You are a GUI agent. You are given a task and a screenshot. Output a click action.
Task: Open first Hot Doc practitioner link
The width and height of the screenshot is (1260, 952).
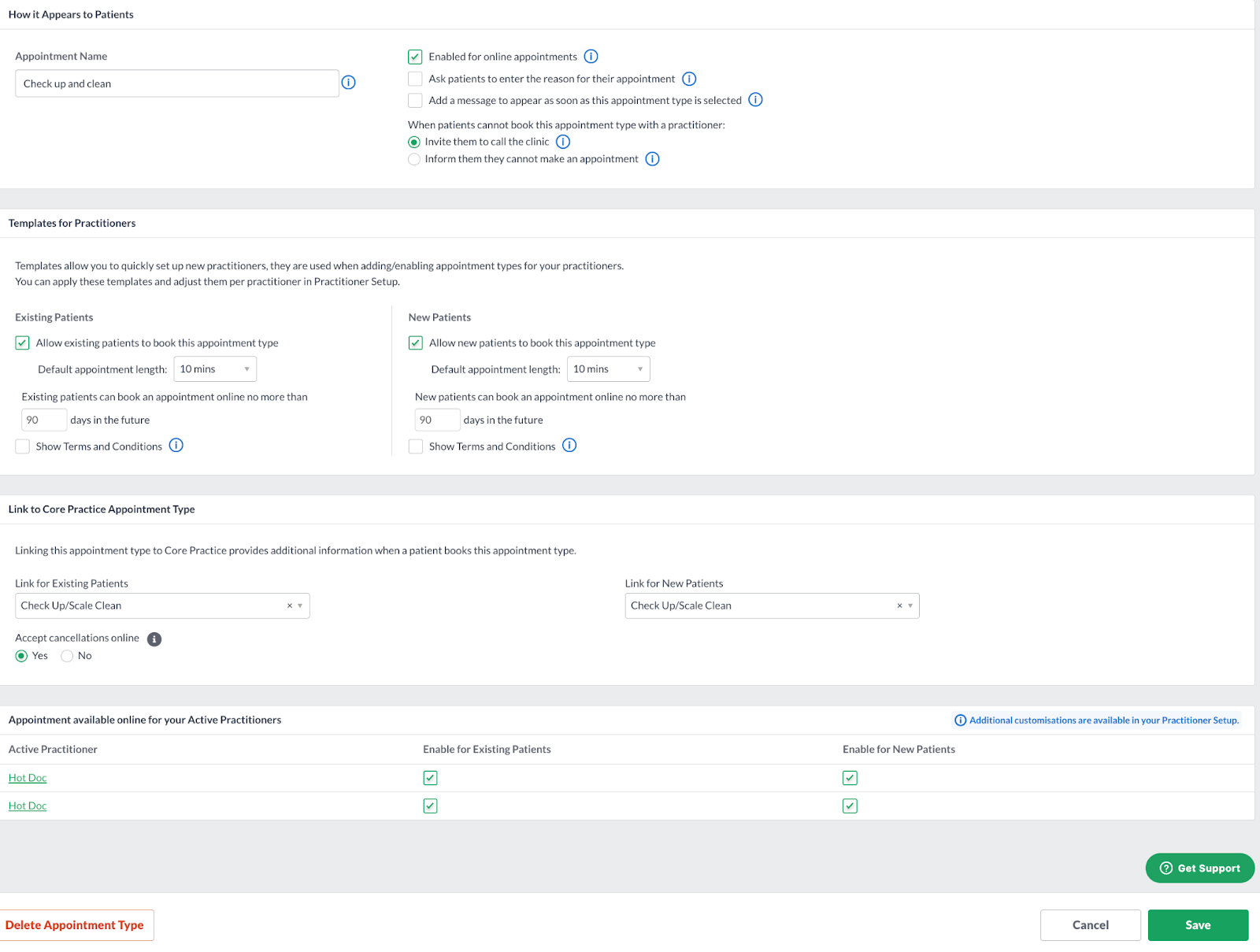click(x=28, y=778)
